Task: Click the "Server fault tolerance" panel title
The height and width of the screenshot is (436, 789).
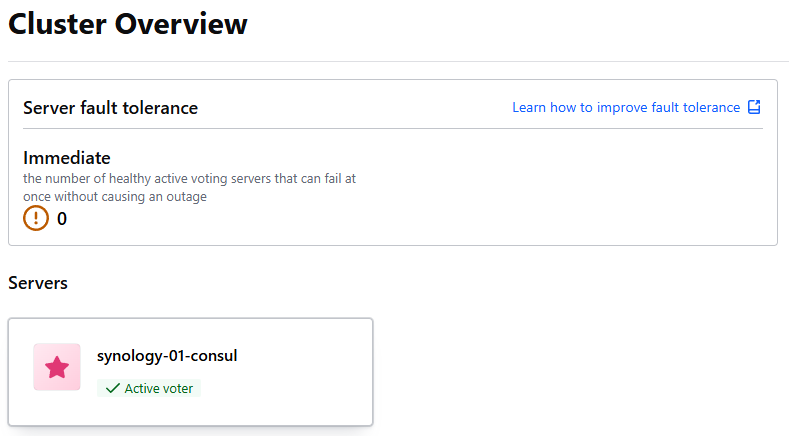Action: point(110,108)
